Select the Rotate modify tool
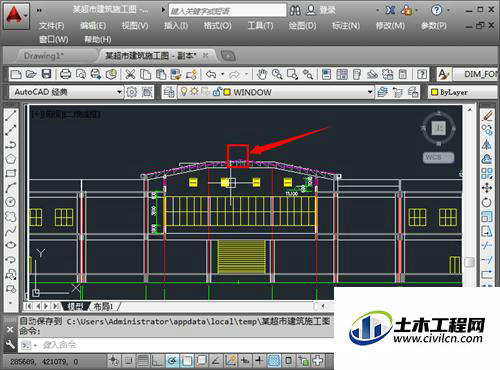The height and width of the screenshot is (370, 500). (x=487, y=202)
